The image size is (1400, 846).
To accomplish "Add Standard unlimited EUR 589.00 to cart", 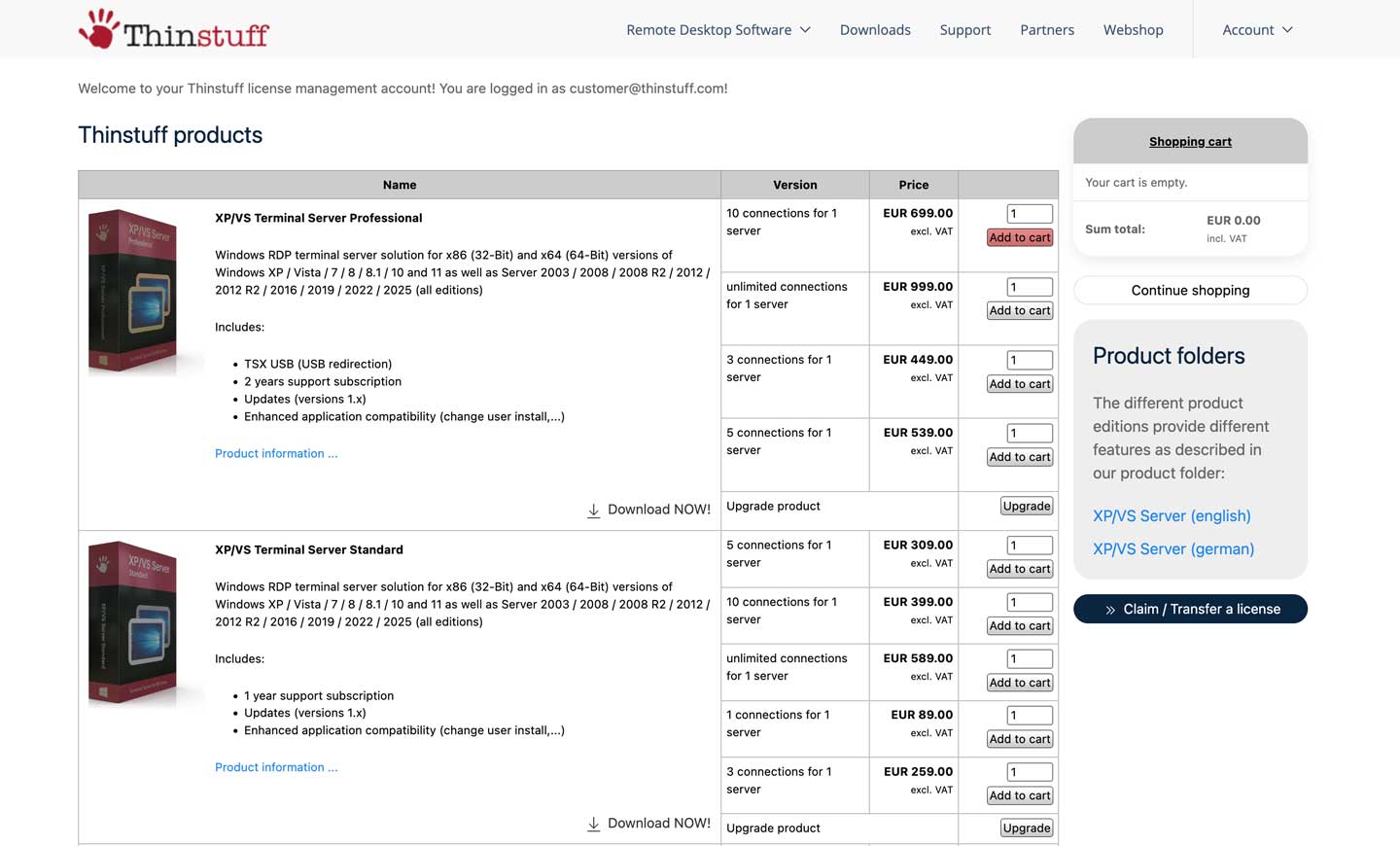I will coord(1020,683).
